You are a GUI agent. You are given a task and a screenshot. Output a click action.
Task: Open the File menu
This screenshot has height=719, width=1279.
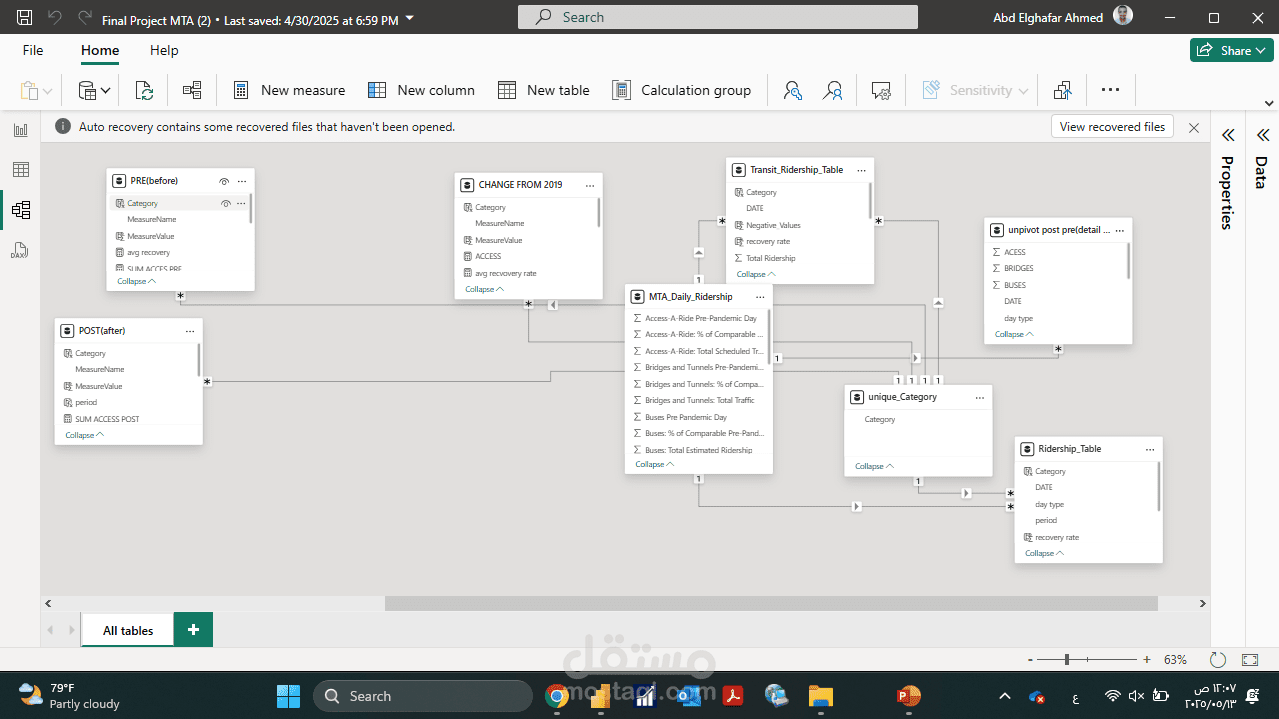click(x=33, y=50)
